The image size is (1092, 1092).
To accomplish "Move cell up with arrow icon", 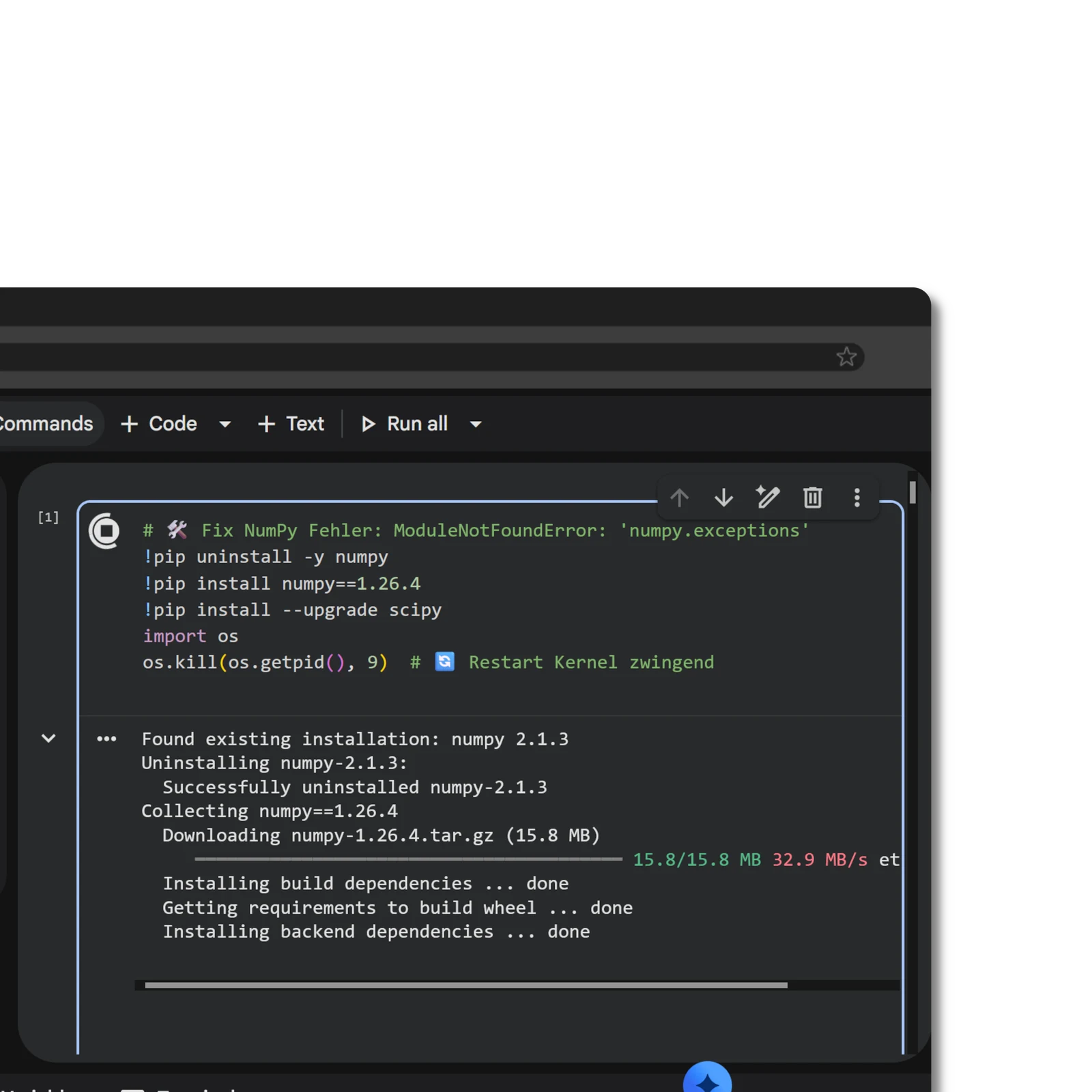I will [679, 498].
